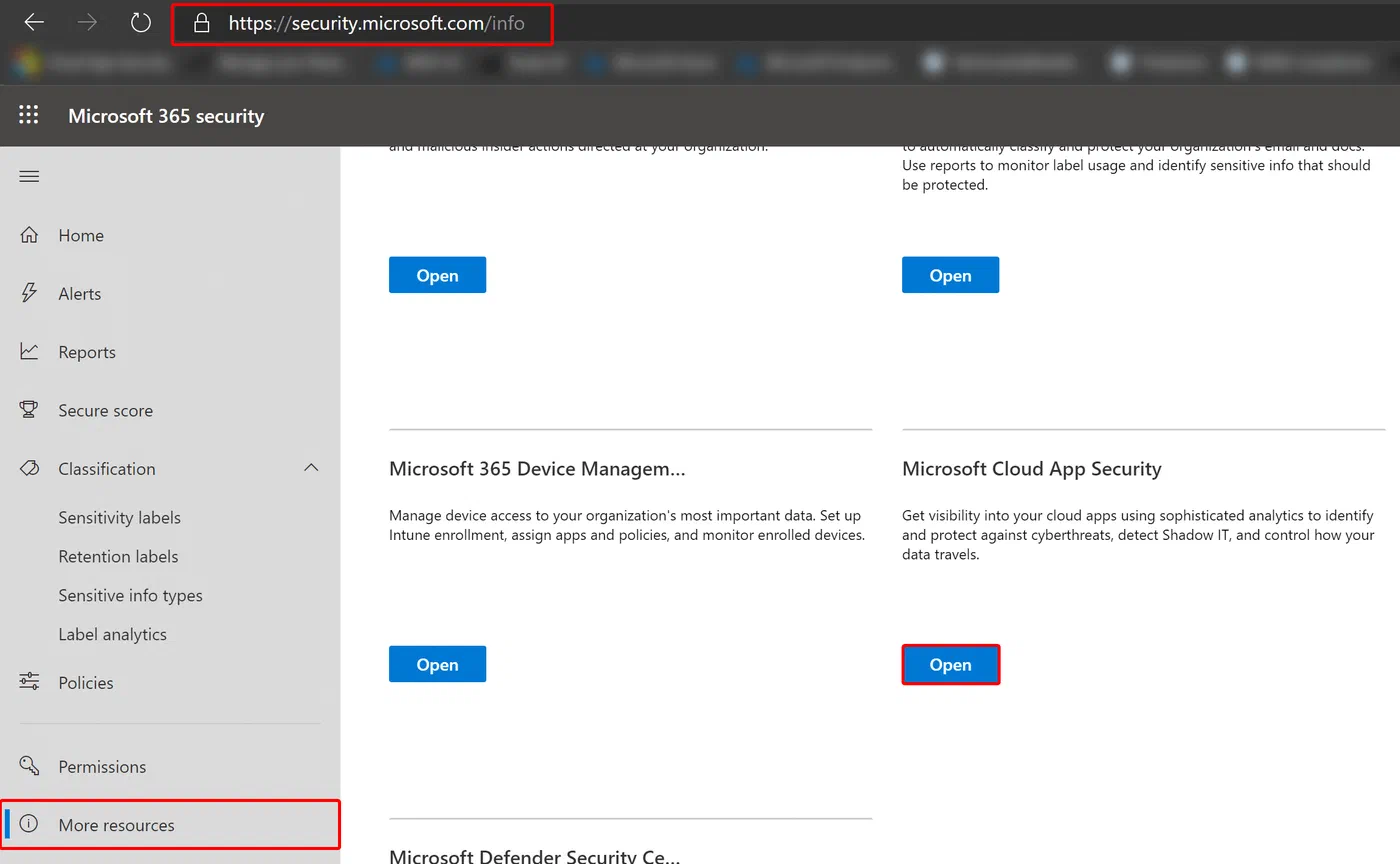Click the Microsoft Cloud App Security heading
Screen dimensions: 1400x864
point(1032,469)
